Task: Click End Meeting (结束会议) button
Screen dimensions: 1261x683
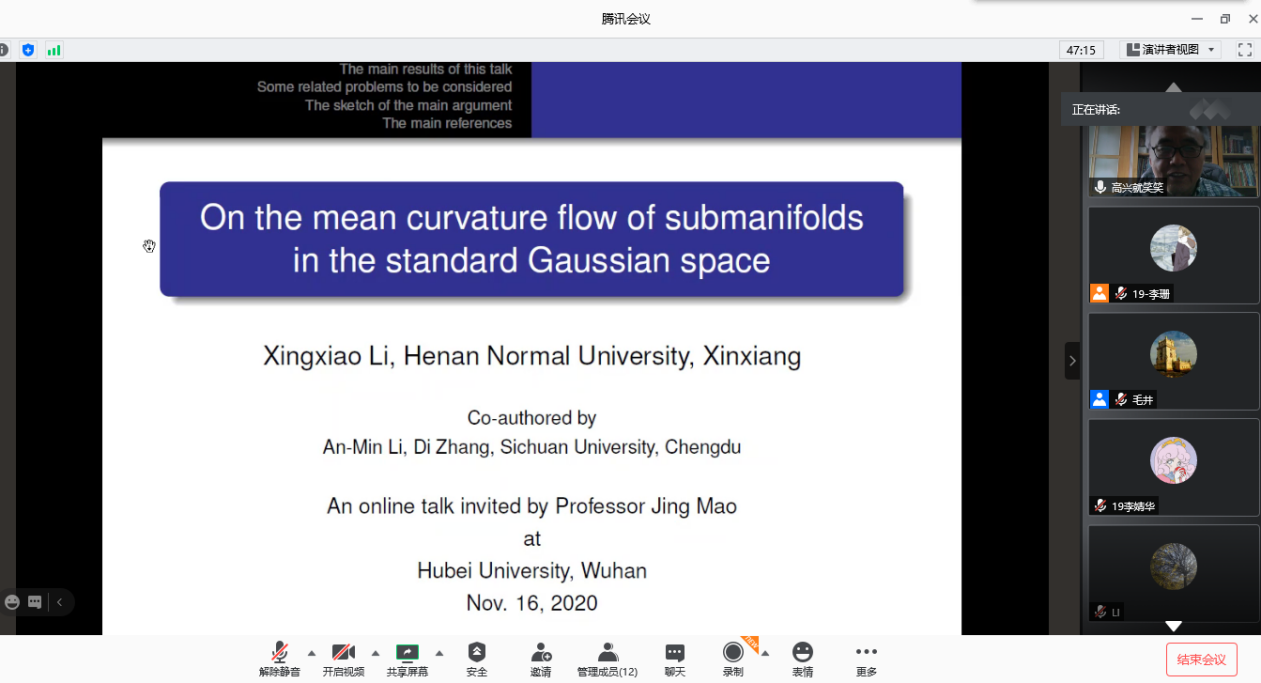Action: pos(1201,660)
